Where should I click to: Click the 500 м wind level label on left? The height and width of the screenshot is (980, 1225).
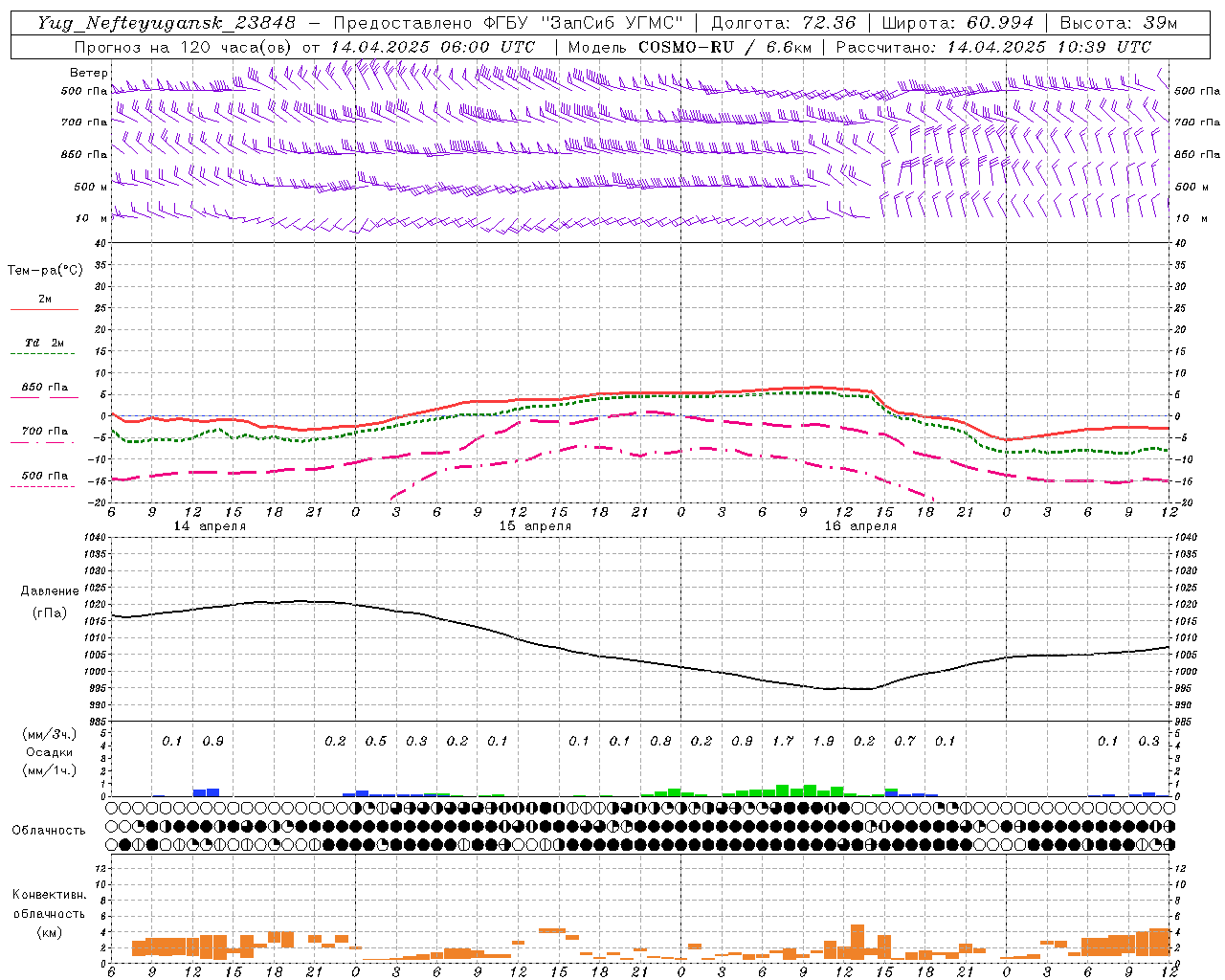91,188
